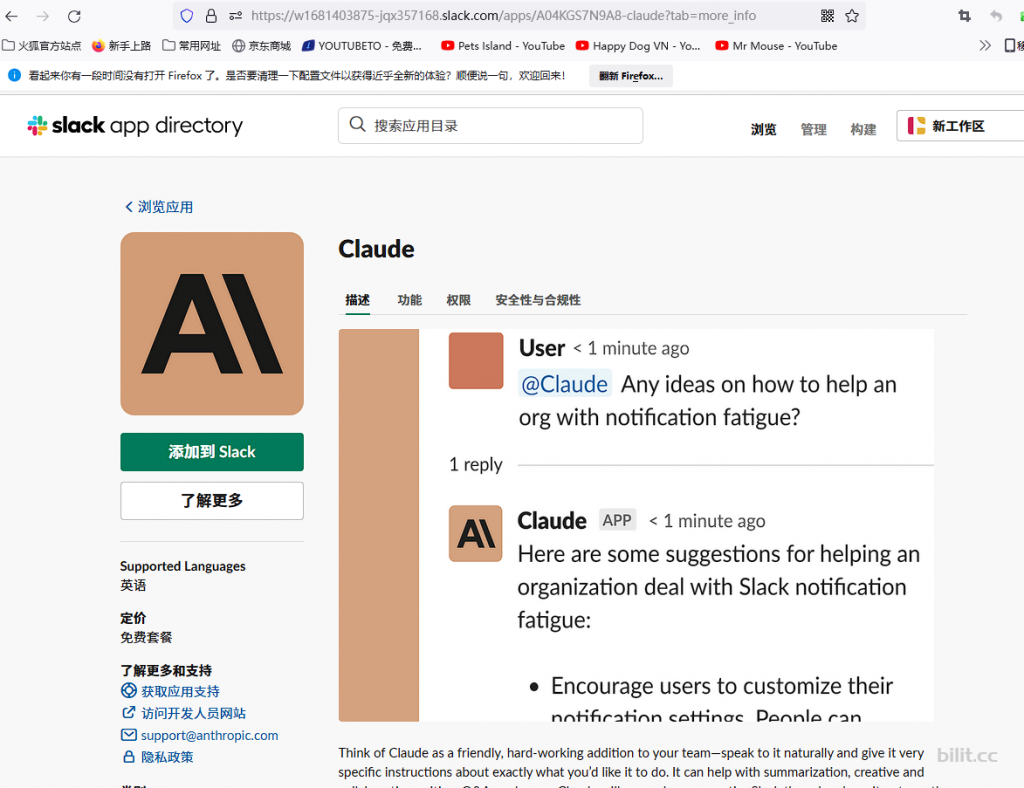Screen dimensions: 1024x788
Task: Open the 浏览 navigation item
Action: point(763,129)
